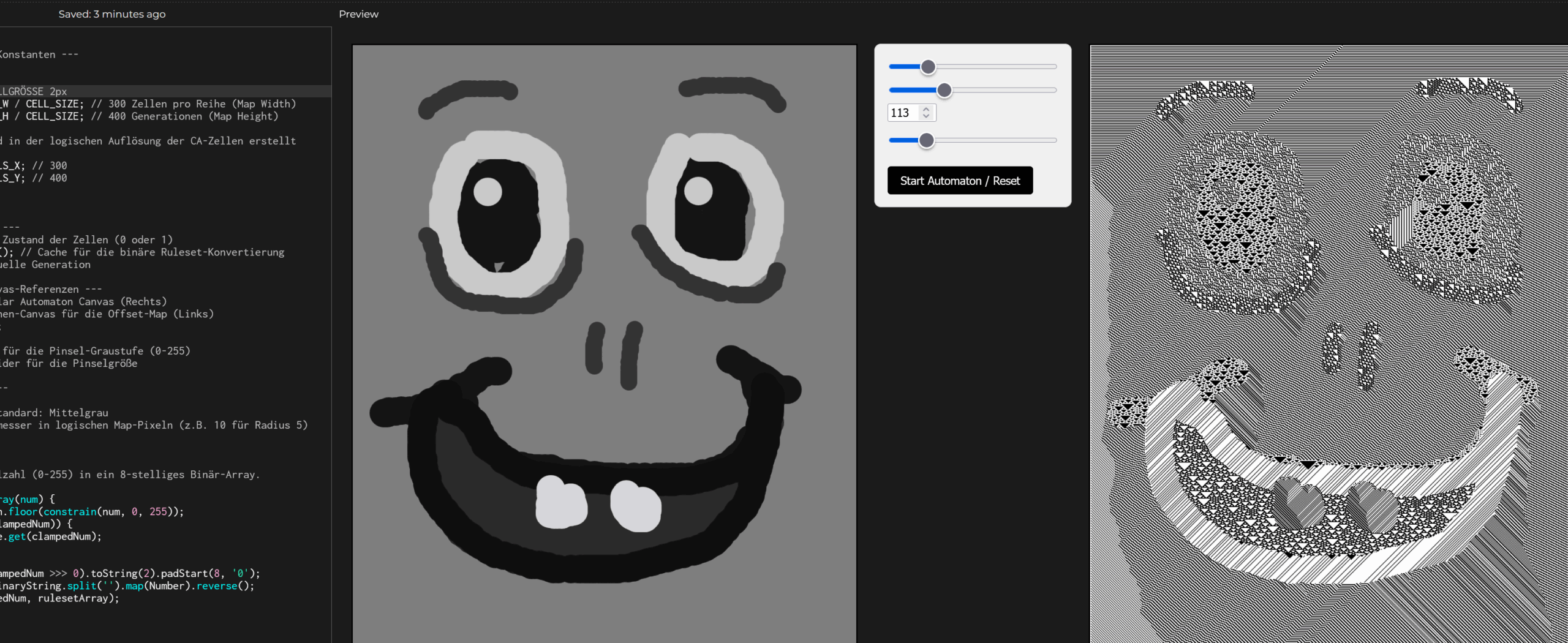
Task: Increment the 113 value with up arrow
Action: 926,109
